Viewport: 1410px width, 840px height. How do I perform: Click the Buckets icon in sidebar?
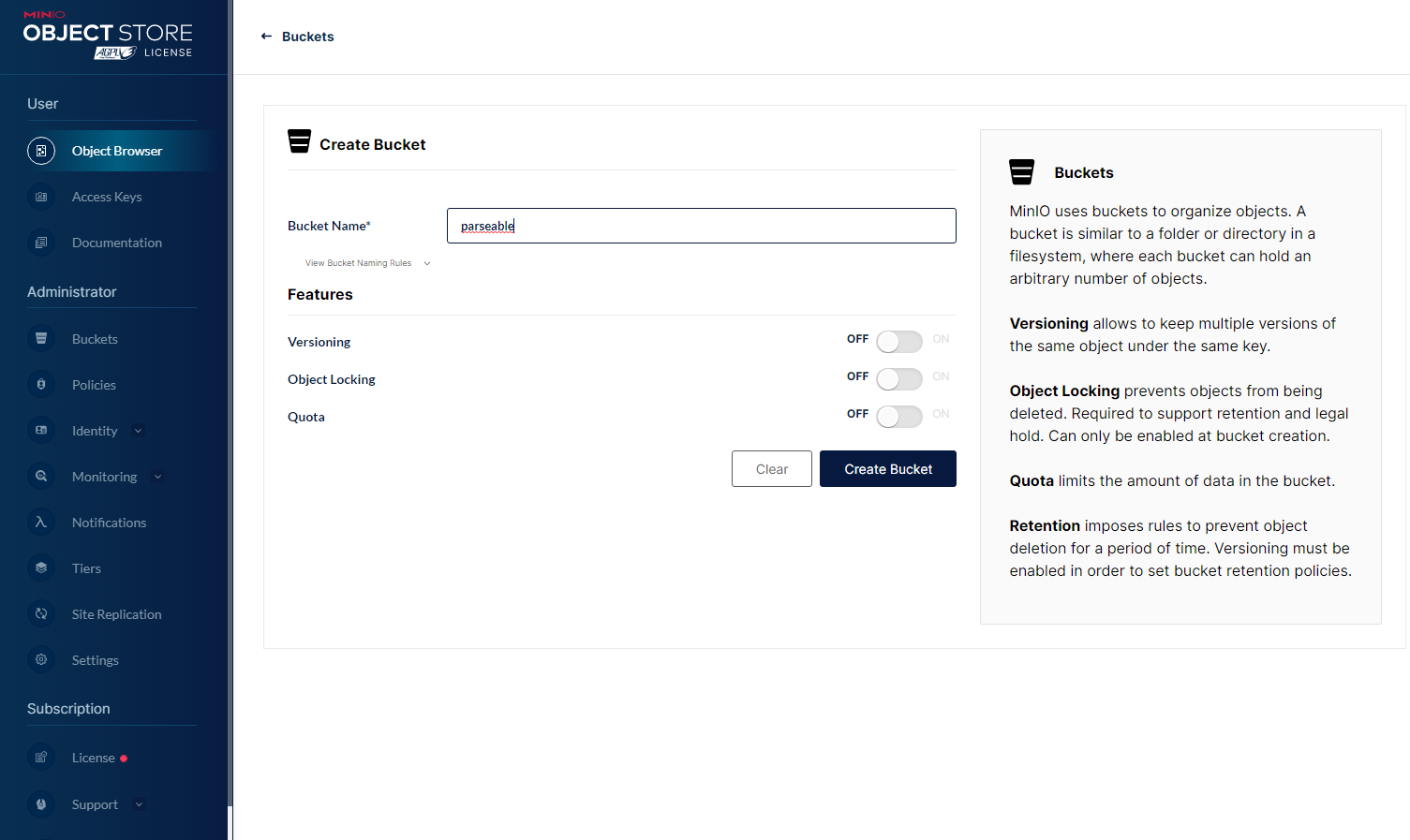point(41,339)
